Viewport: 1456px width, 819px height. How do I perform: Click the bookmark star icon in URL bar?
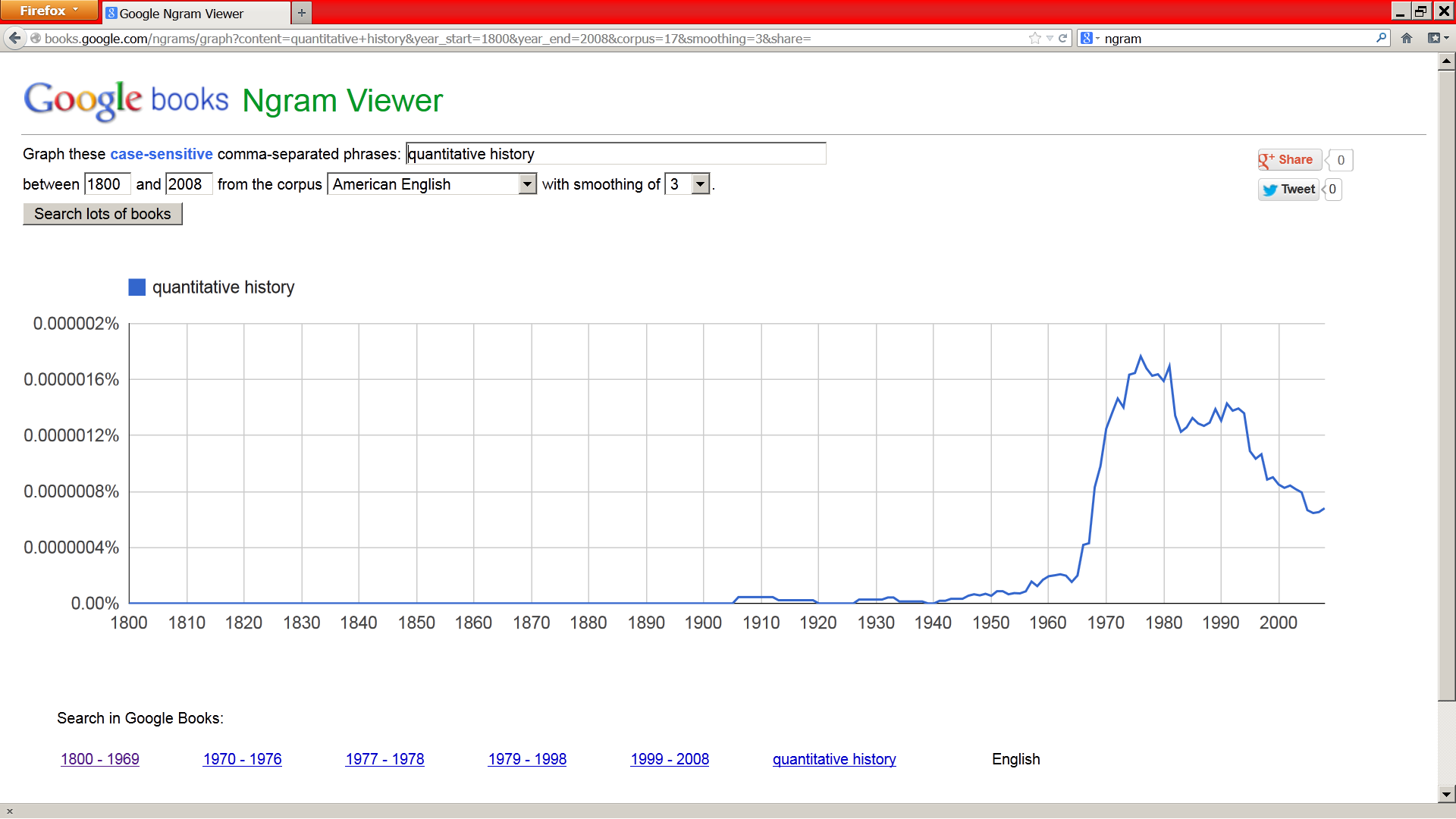(1034, 38)
